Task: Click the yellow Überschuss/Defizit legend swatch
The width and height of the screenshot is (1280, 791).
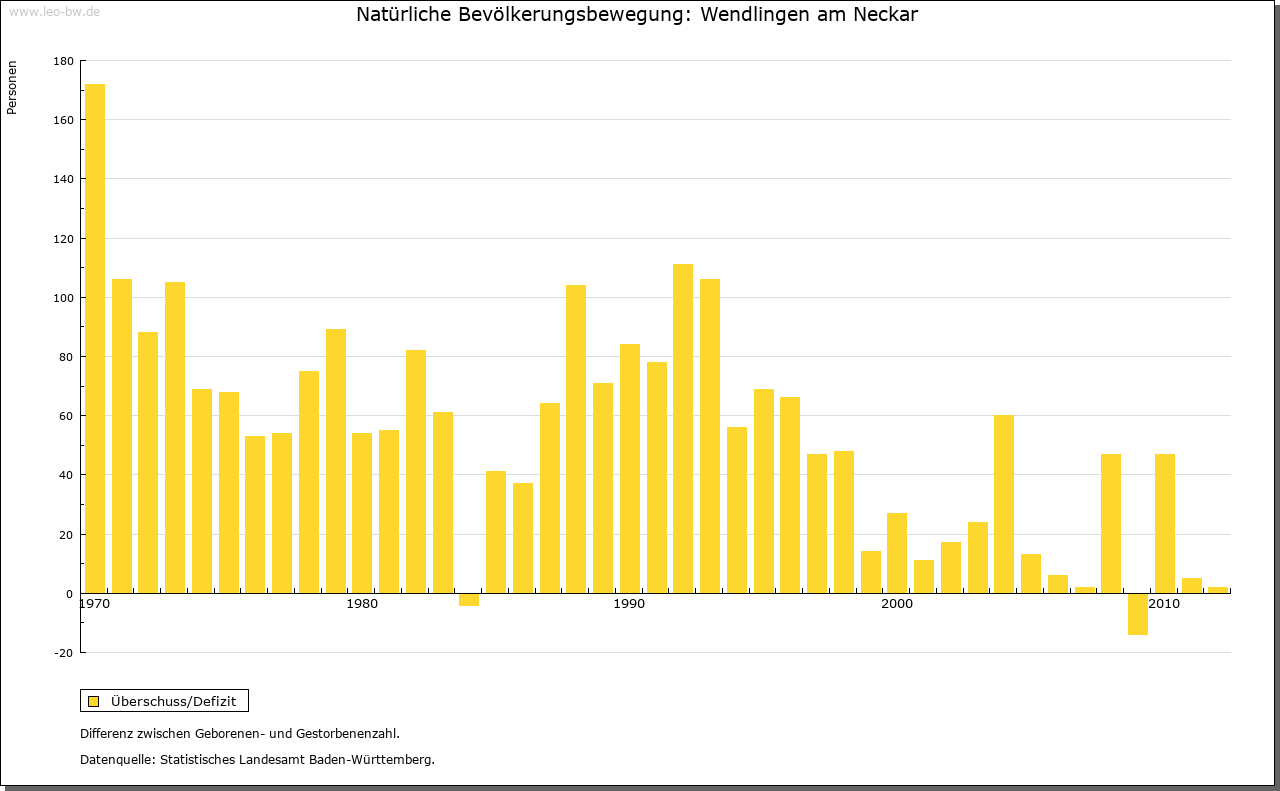Action: coord(93,701)
